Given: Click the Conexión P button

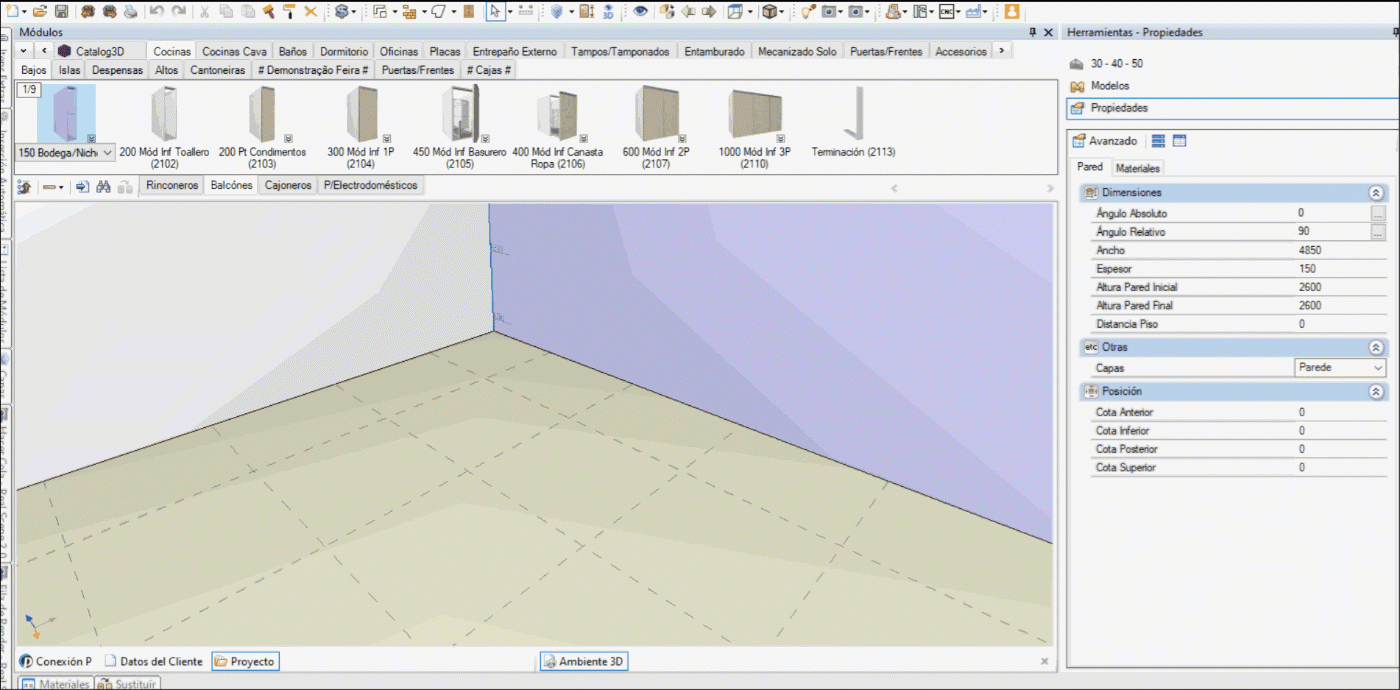Looking at the screenshot, I should pos(56,661).
